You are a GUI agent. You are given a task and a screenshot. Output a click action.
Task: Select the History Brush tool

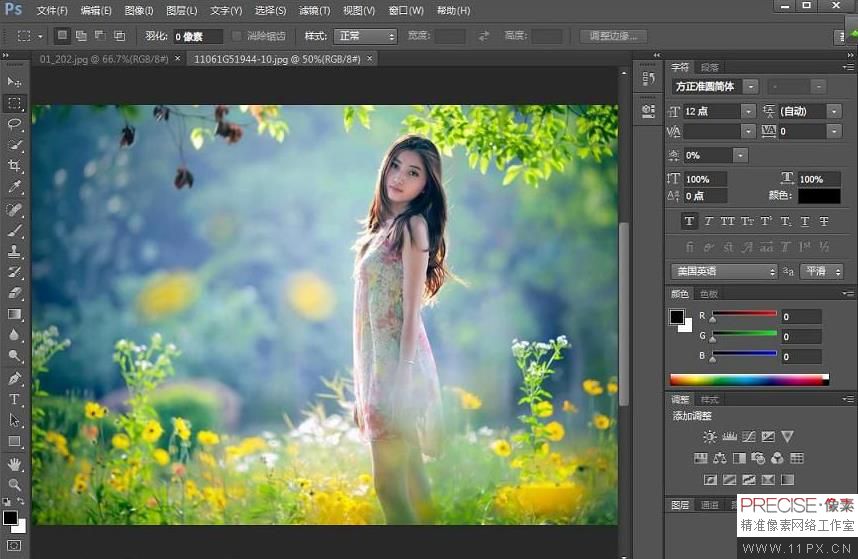pos(14,272)
